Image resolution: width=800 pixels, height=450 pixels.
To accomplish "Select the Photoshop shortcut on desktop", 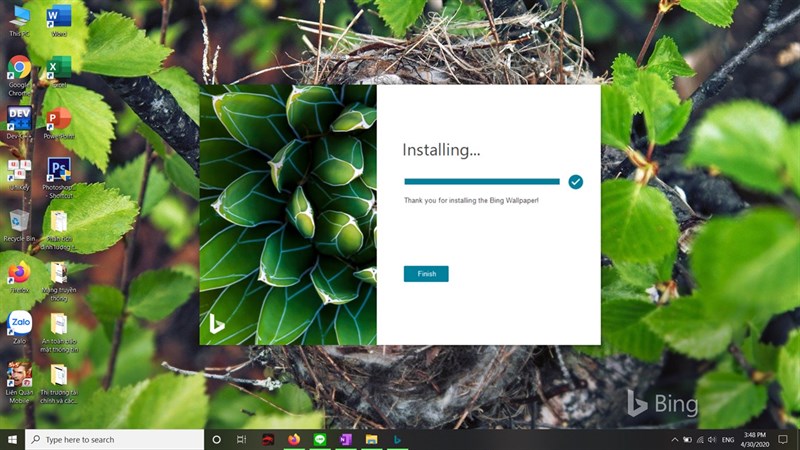I will coord(59,178).
